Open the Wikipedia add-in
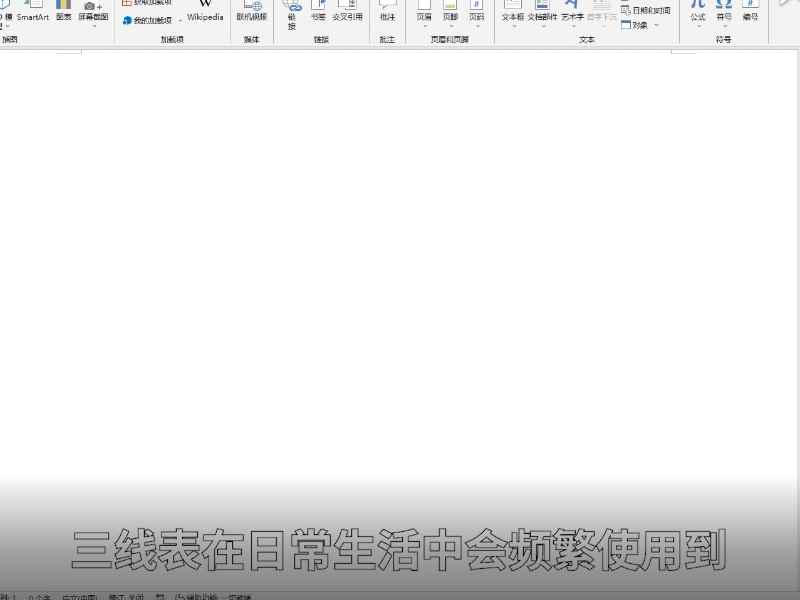The width and height of the screenshot is (800, 600). (205, 12)
